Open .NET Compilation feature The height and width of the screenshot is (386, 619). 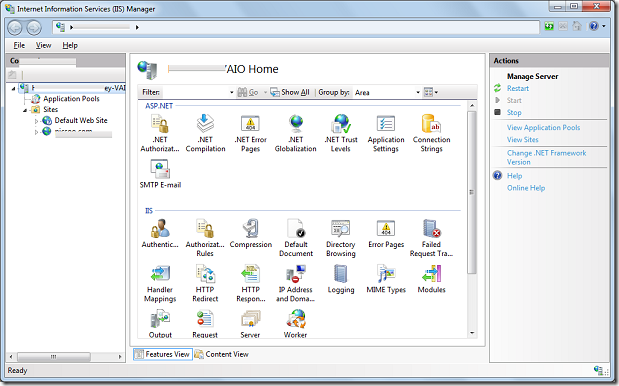pyautogui.click(x=205, y=133)
